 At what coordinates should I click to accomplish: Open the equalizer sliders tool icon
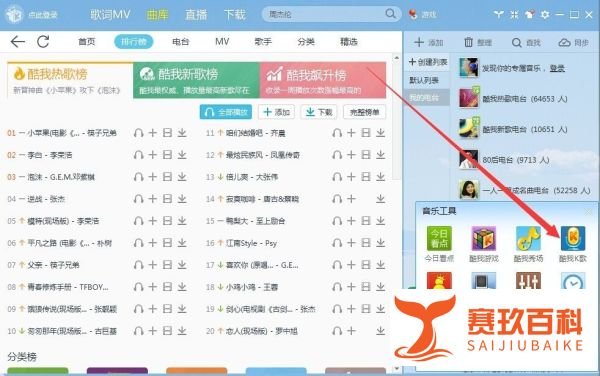528,281
